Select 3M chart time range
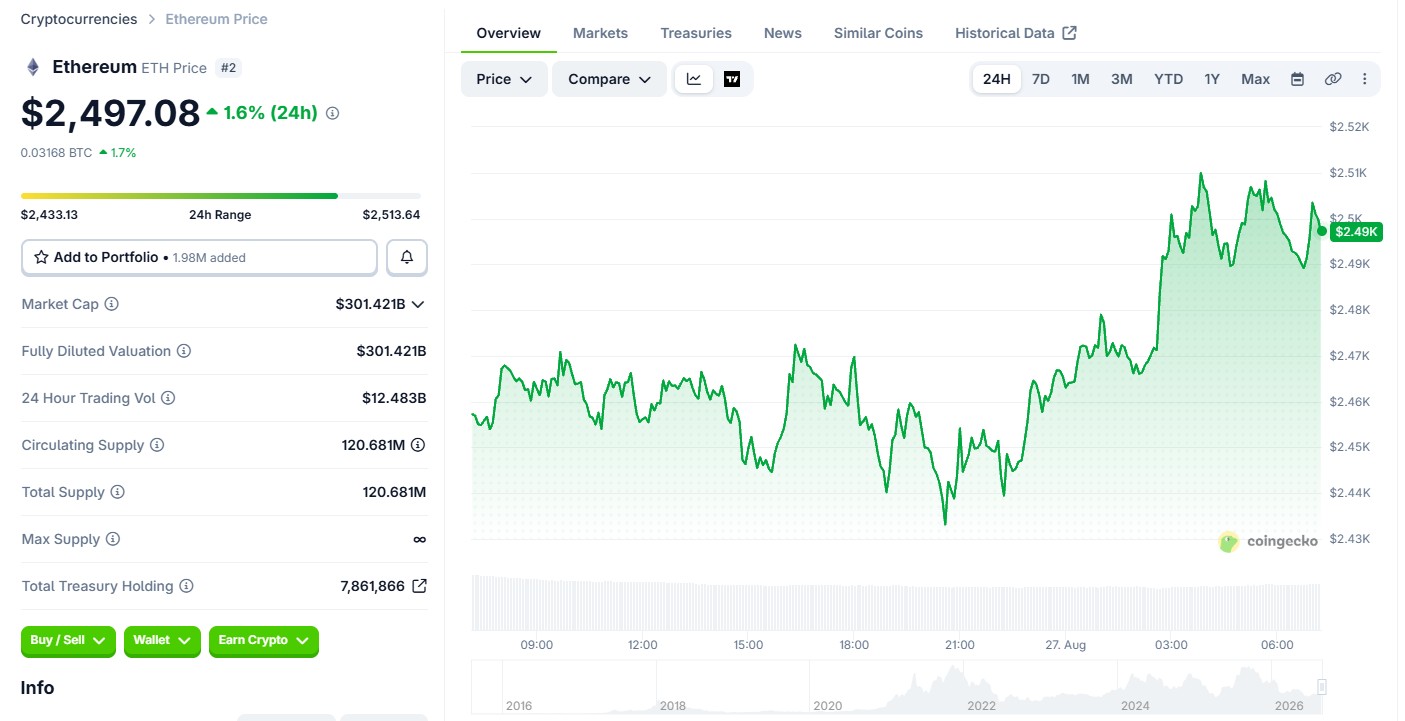This screenshot has height=721, width=1405. coord(1122,79)
